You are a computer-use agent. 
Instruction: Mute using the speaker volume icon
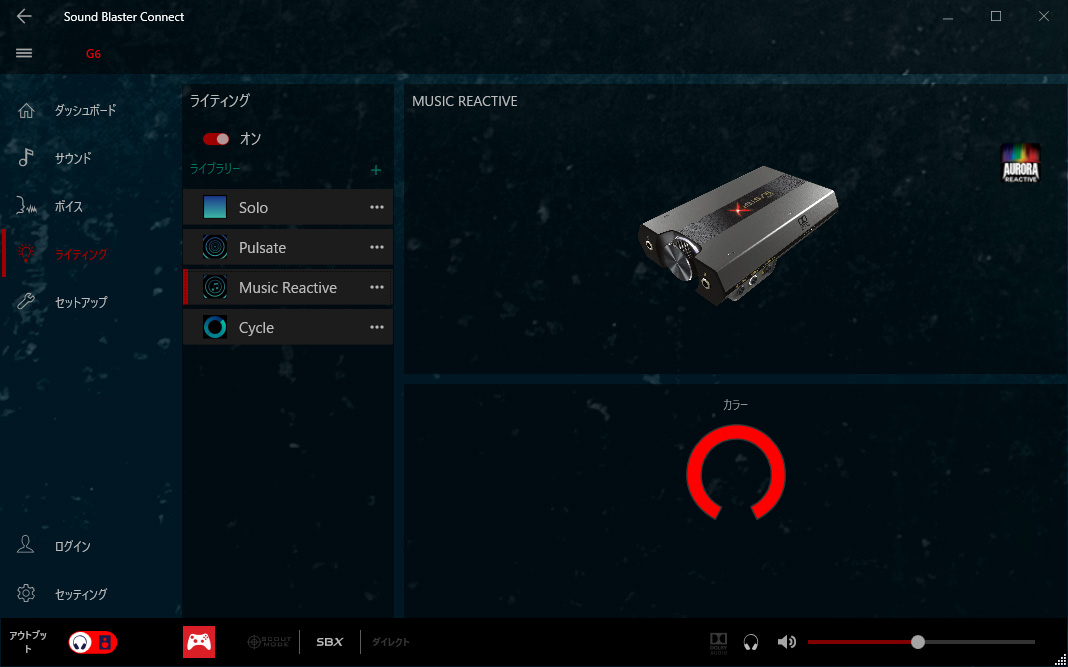(x=787, y=642)
